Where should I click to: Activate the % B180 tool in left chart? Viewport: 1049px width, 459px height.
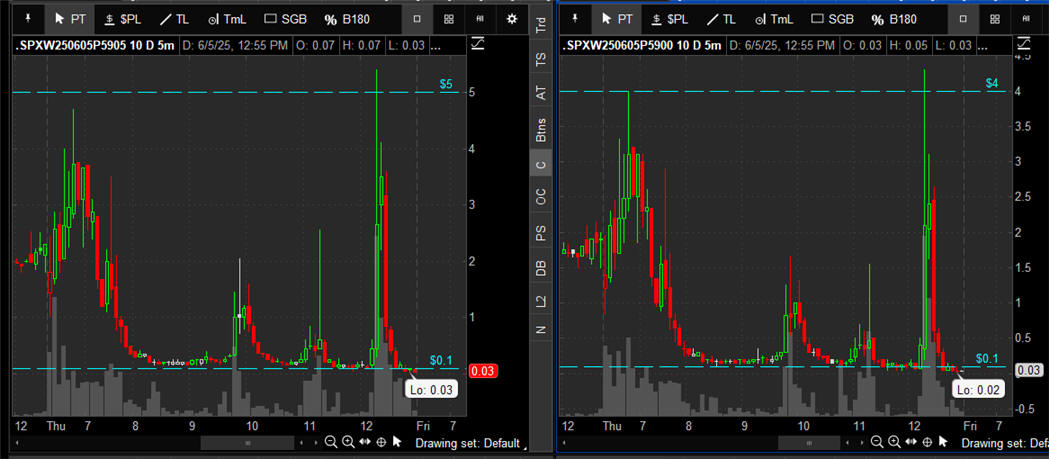pos(354,18)
